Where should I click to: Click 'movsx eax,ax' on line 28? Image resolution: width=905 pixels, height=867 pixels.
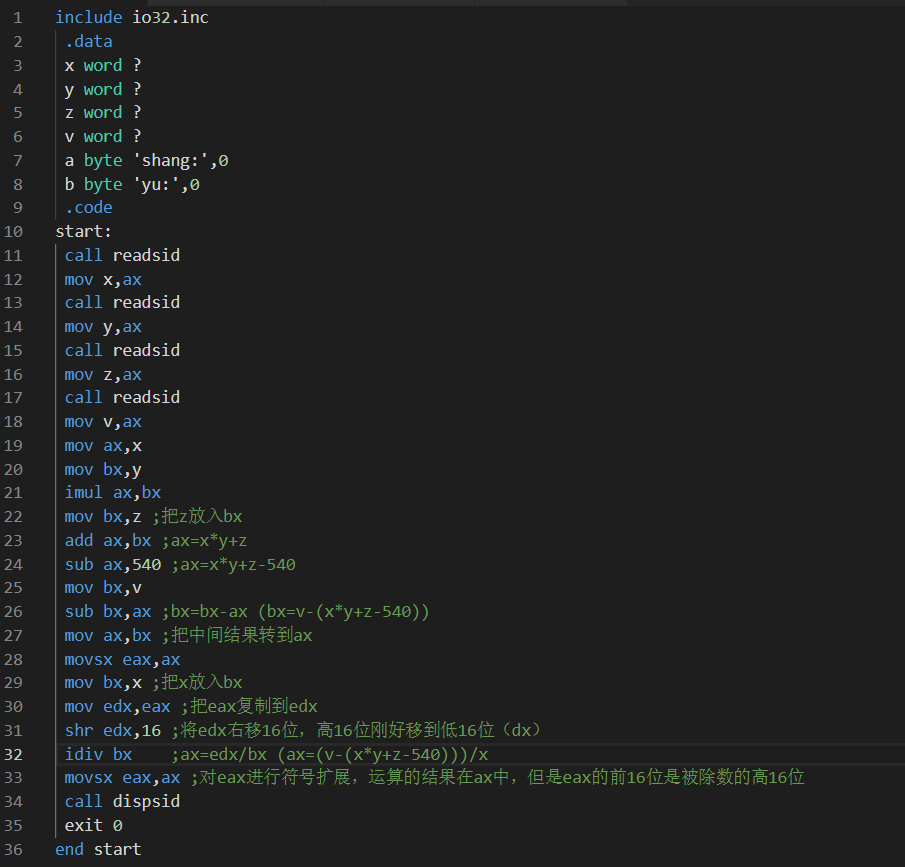pos(122,660)
